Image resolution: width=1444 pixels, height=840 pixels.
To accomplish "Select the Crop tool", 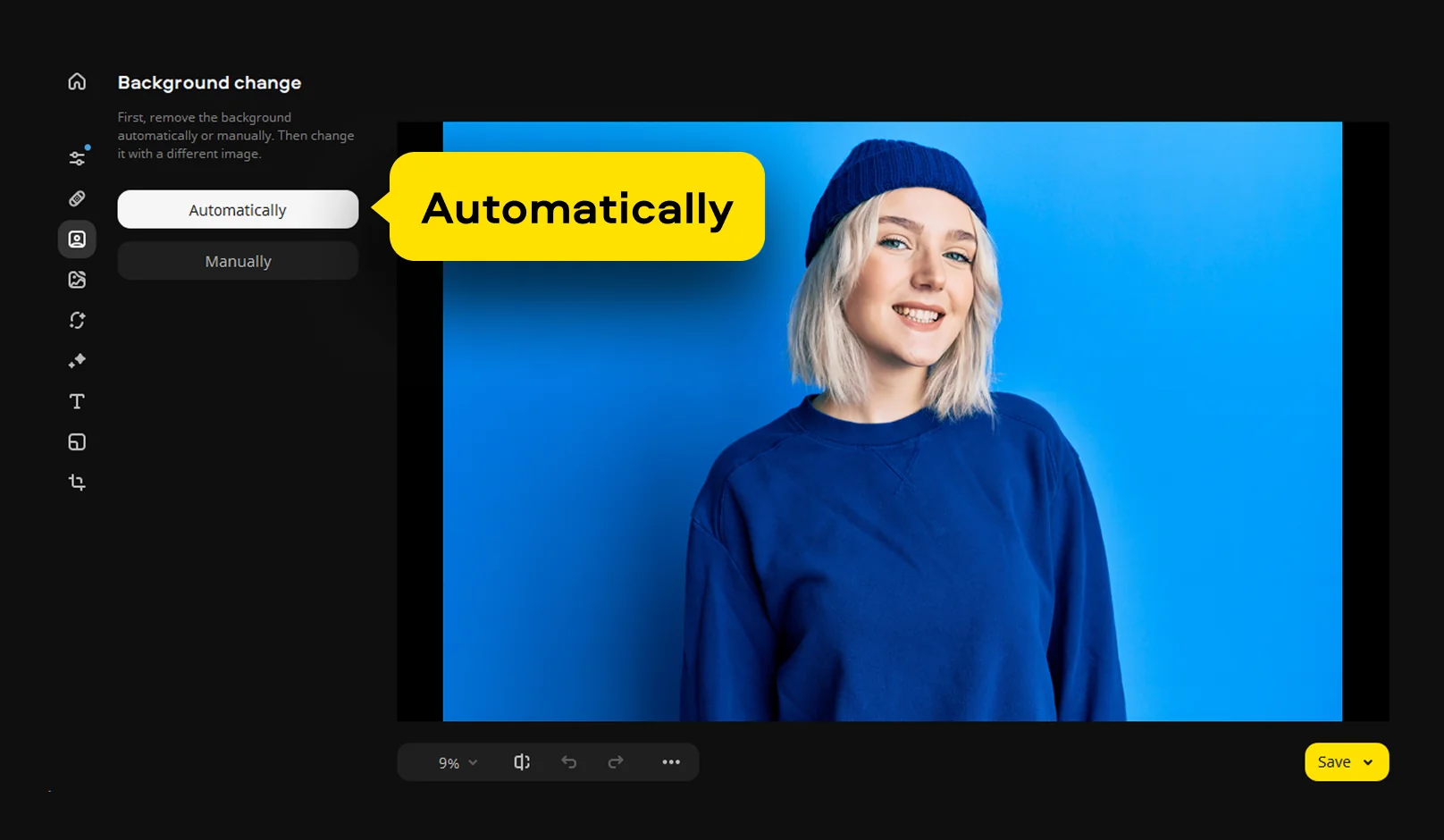I will click(77, 483).
